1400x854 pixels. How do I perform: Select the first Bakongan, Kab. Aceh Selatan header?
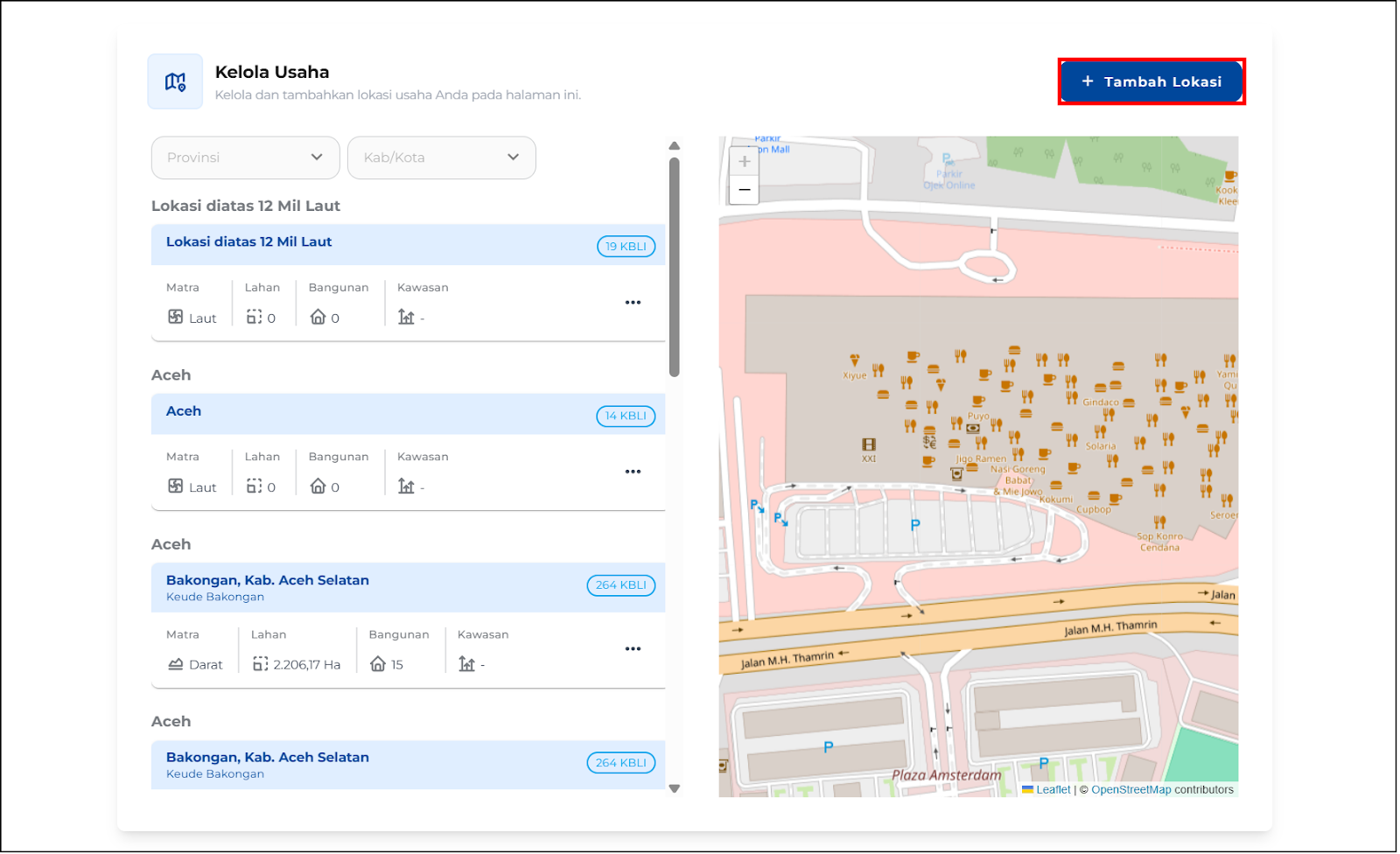pyautogui.click(x=367, y=587)
